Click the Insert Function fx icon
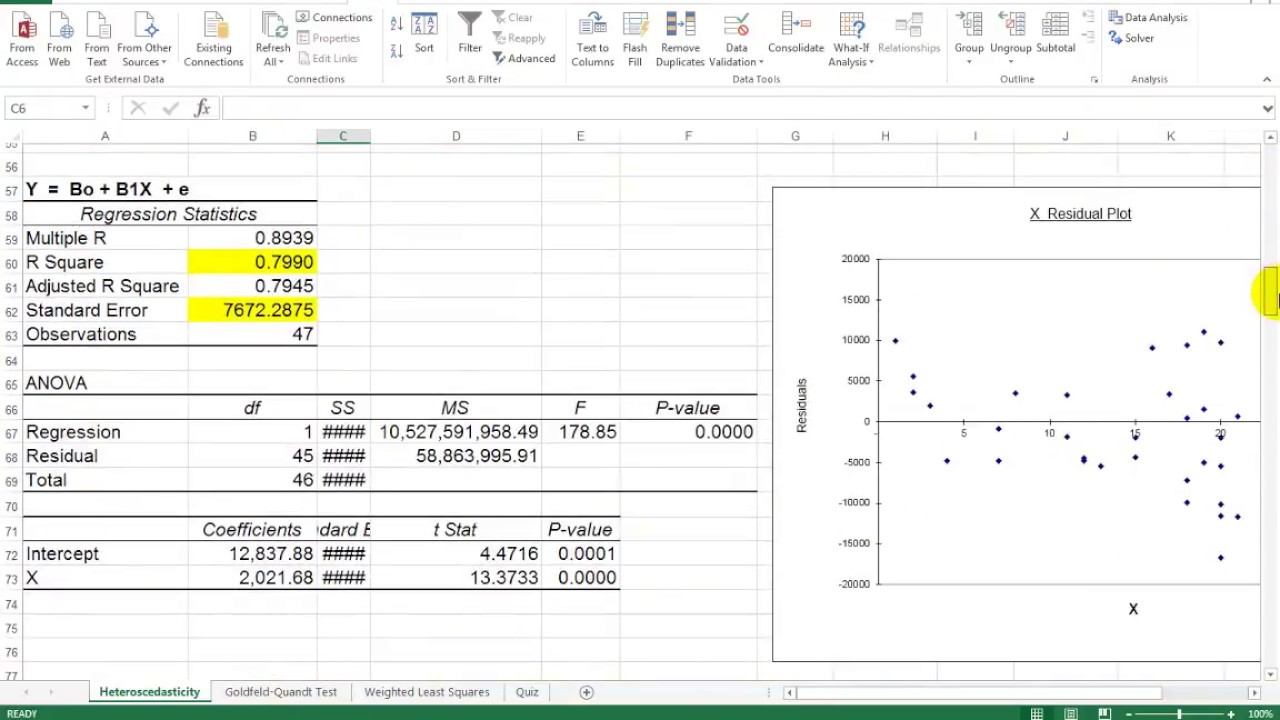This screenshot has height=720, width=1280. (202, 108)
